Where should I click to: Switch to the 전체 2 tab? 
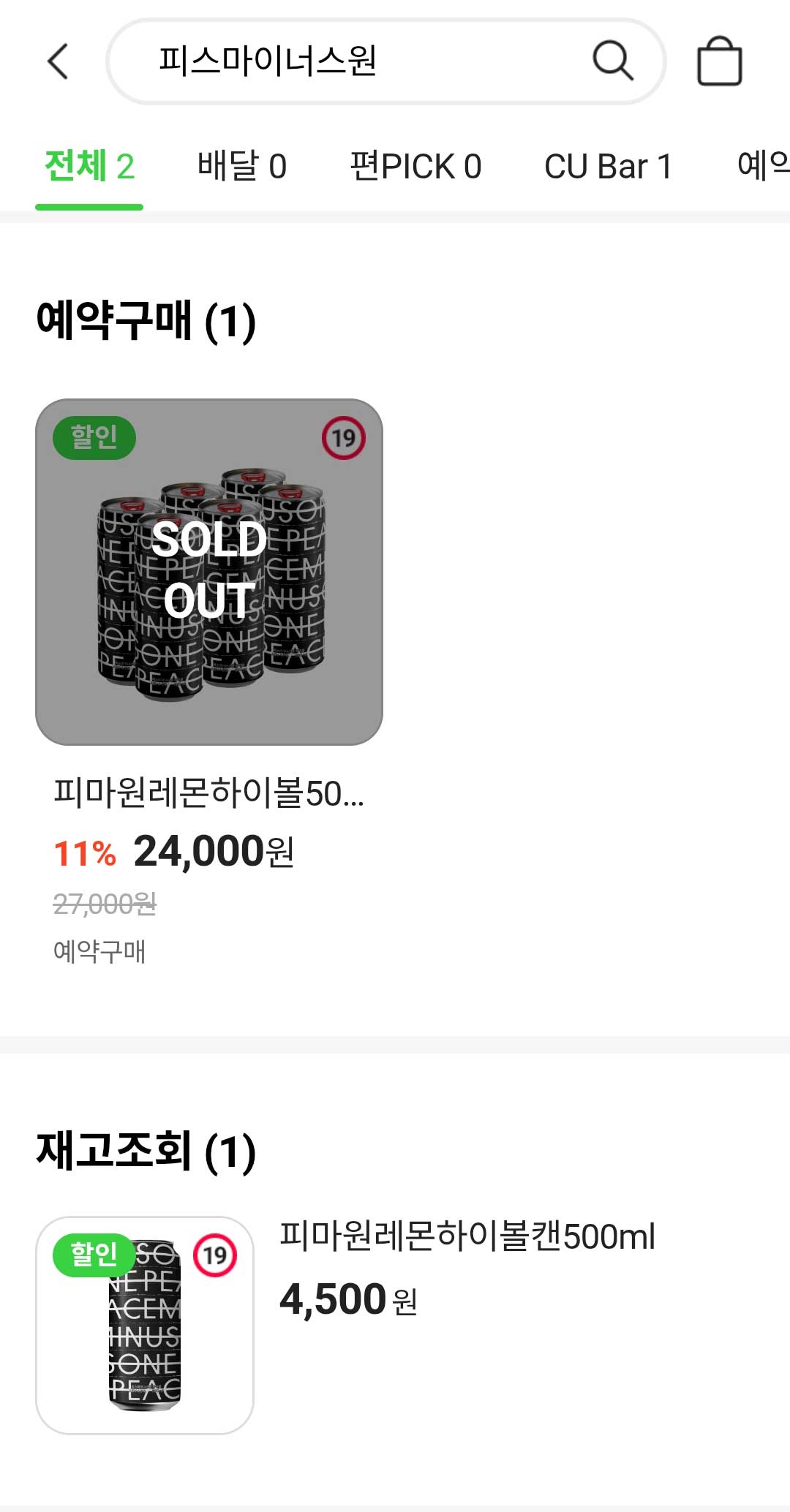tap(88, 167)
